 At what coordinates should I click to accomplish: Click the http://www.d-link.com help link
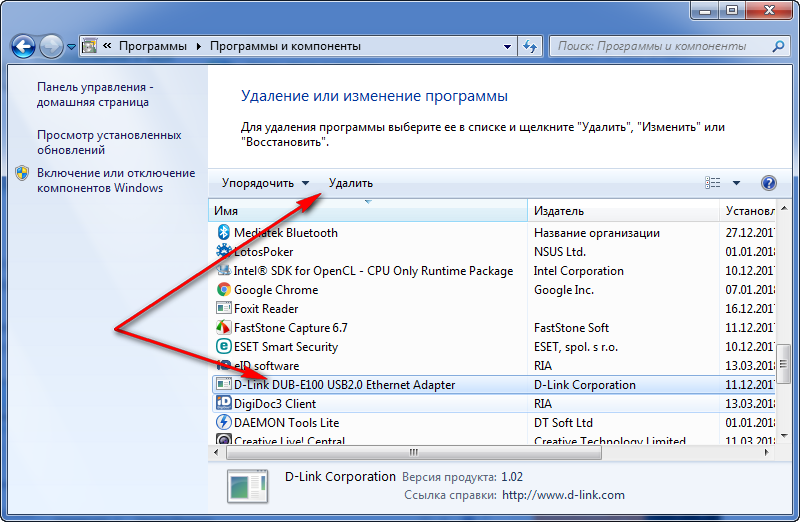[563, 494]
